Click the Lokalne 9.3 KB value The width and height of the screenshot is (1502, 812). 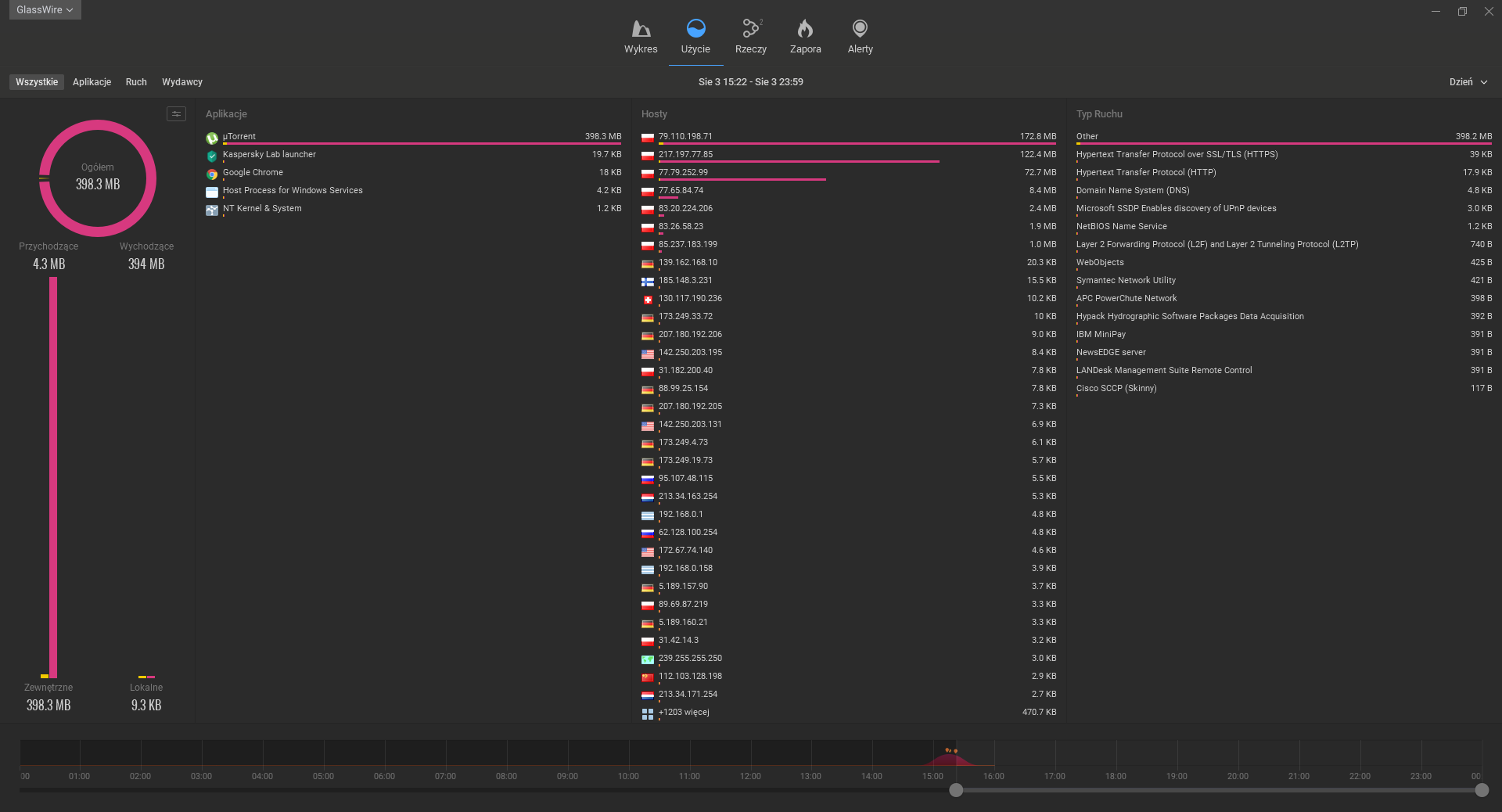(146, 706)
